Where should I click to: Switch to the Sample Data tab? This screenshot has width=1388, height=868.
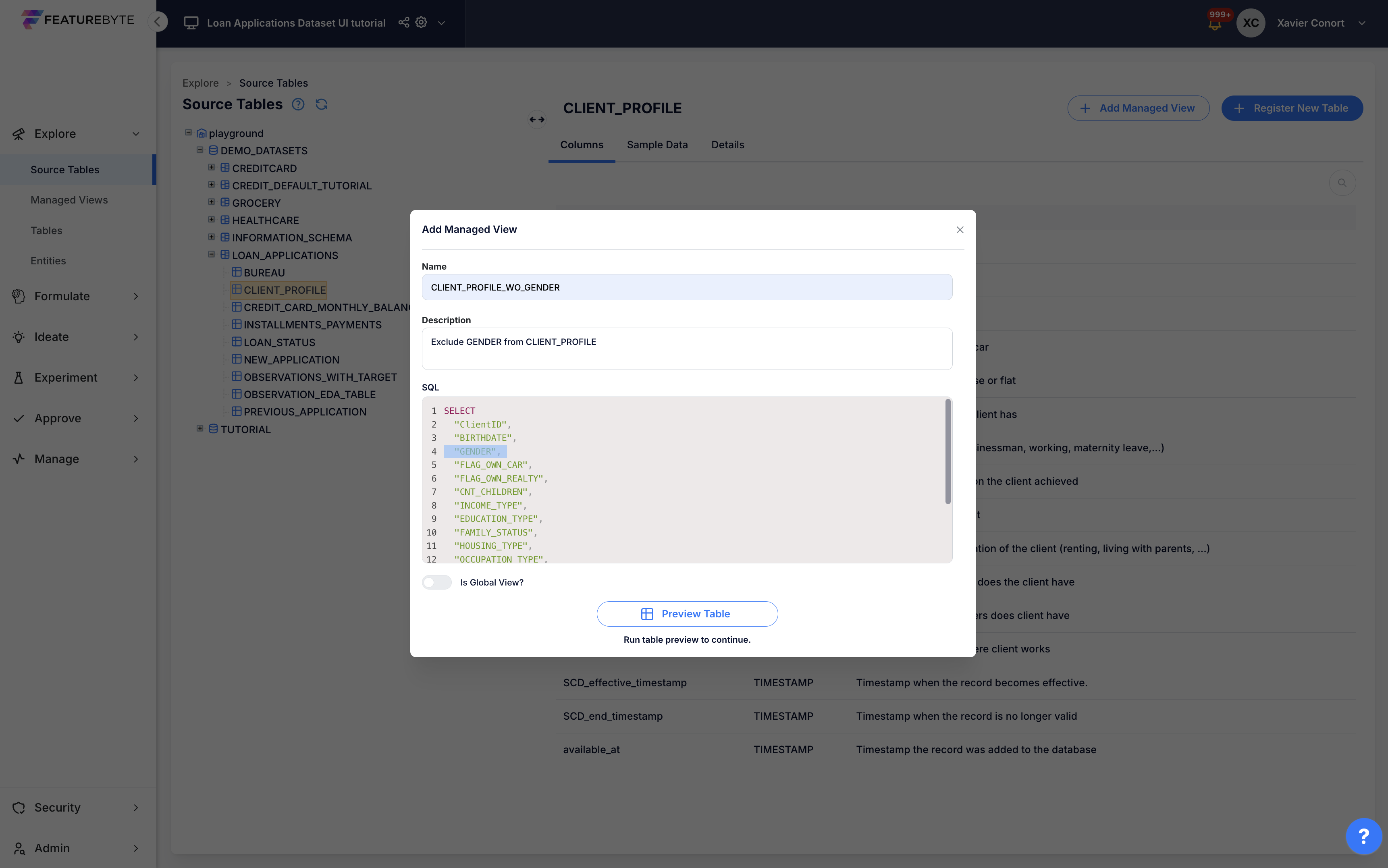(657, 145)
